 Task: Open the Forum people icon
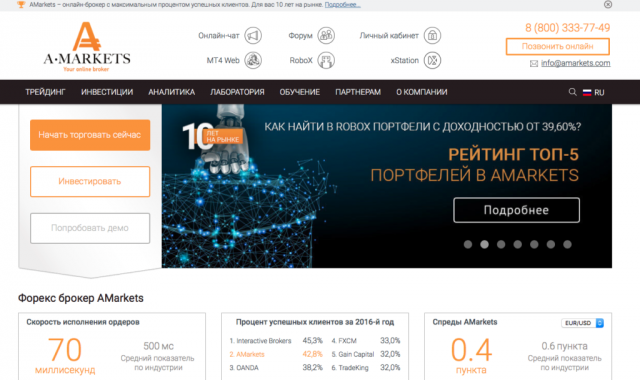coord(326,36)
